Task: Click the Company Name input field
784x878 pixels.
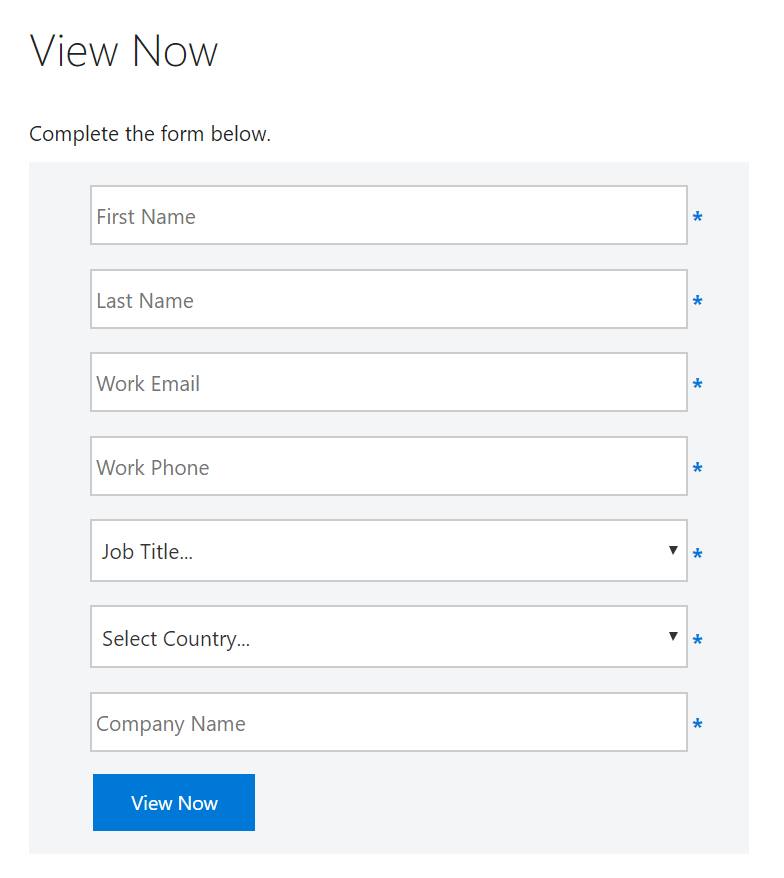Action: click(388, 722)
